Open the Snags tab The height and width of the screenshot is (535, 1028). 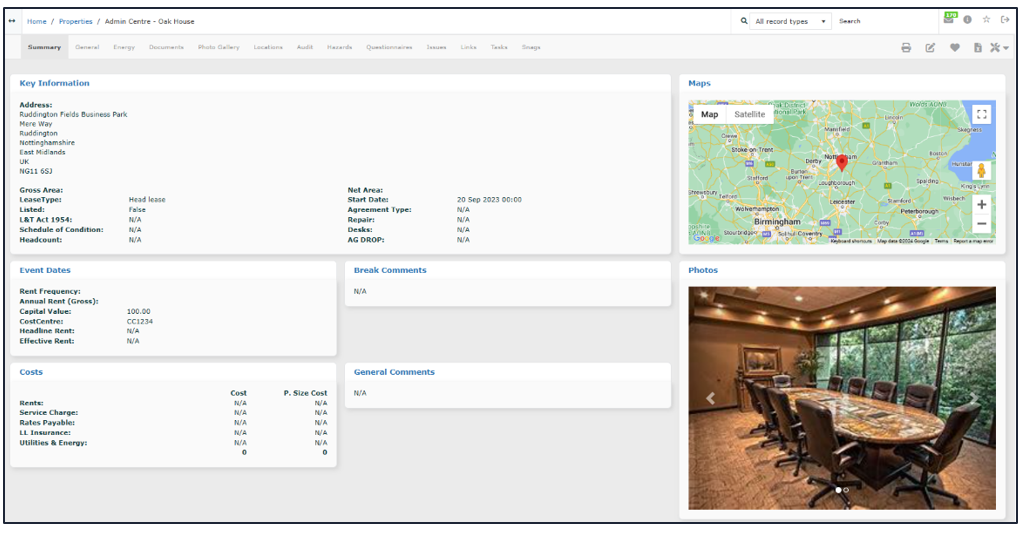pos(531,47)
